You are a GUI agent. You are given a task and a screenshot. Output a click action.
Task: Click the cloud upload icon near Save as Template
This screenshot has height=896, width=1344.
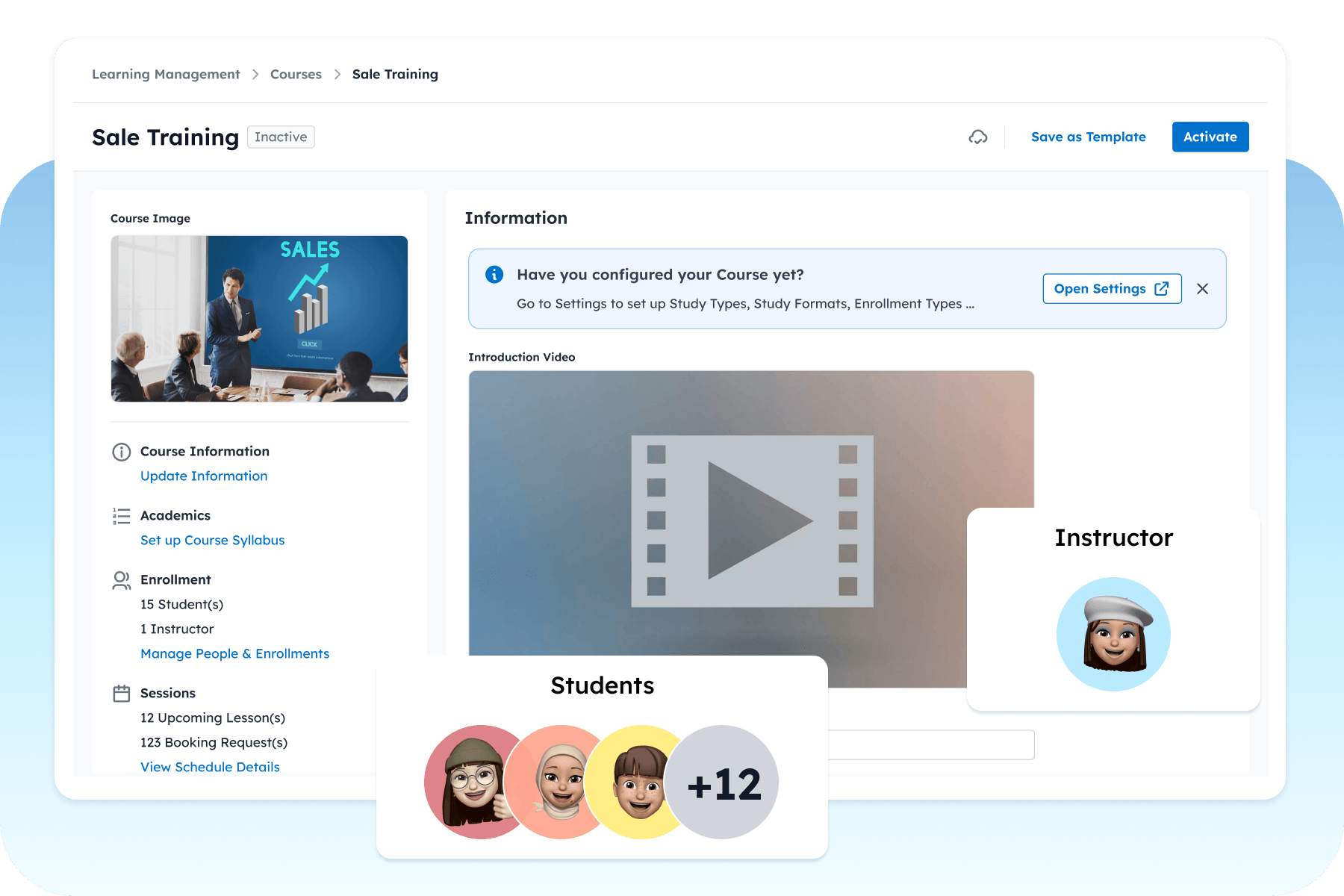click(x=978, y=137)
